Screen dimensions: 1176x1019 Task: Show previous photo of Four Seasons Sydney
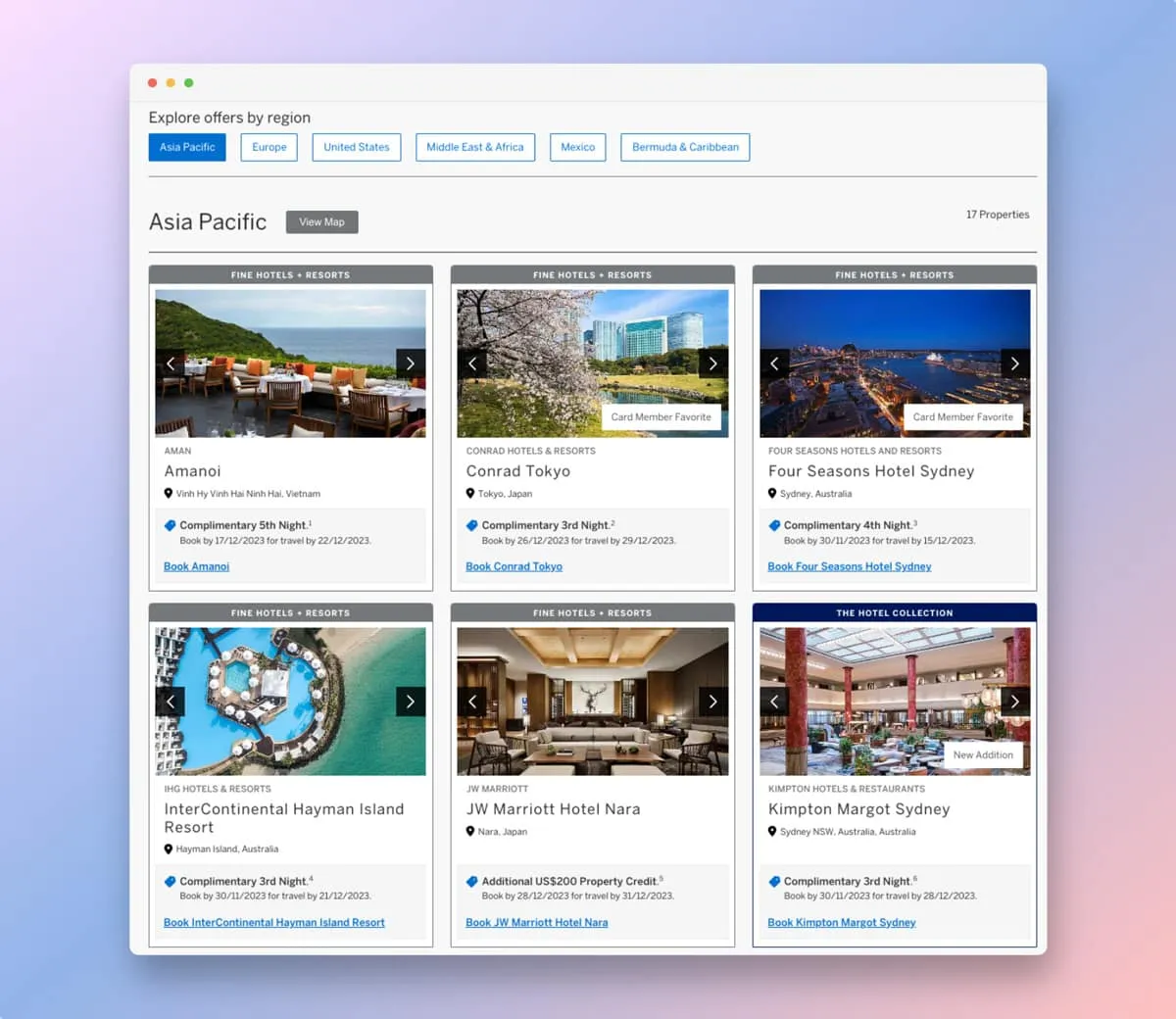(774, 364)
